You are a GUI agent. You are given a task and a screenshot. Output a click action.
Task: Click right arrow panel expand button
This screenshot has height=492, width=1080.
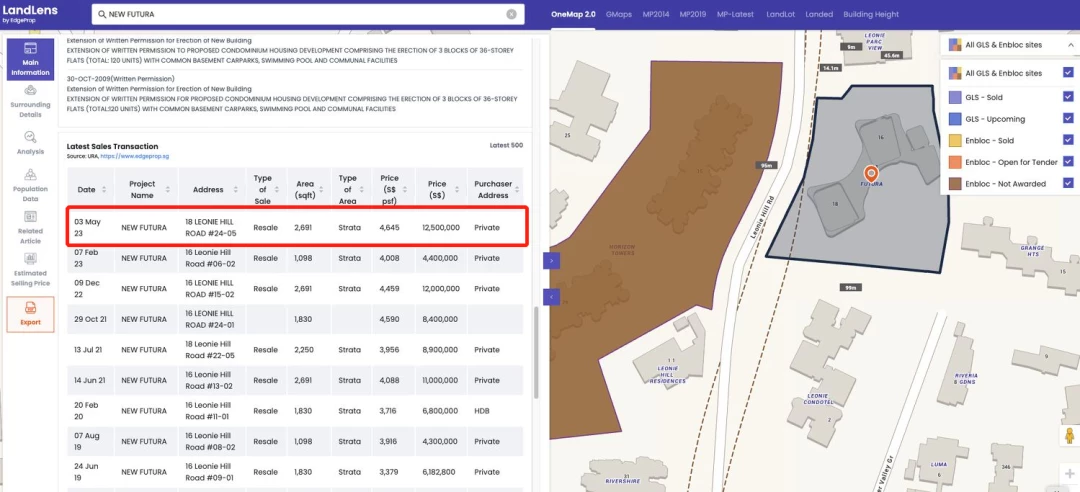(551, 260)
